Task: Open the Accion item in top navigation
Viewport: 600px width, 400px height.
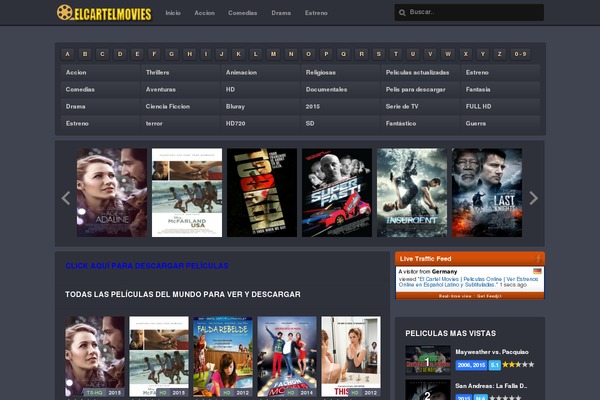Action: click(204, 13)
